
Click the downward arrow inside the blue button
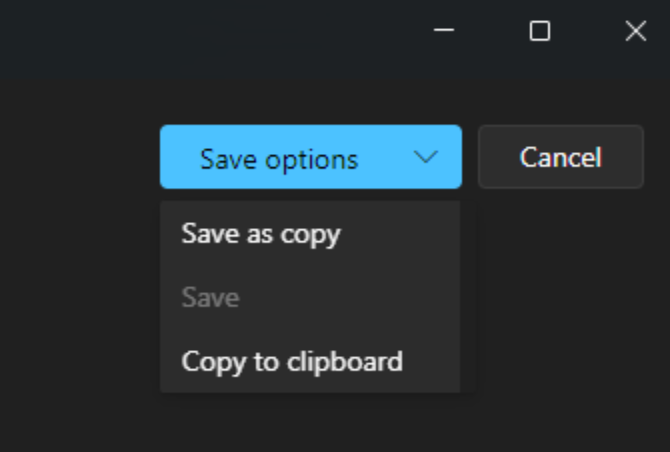click(x=426, y=157)
